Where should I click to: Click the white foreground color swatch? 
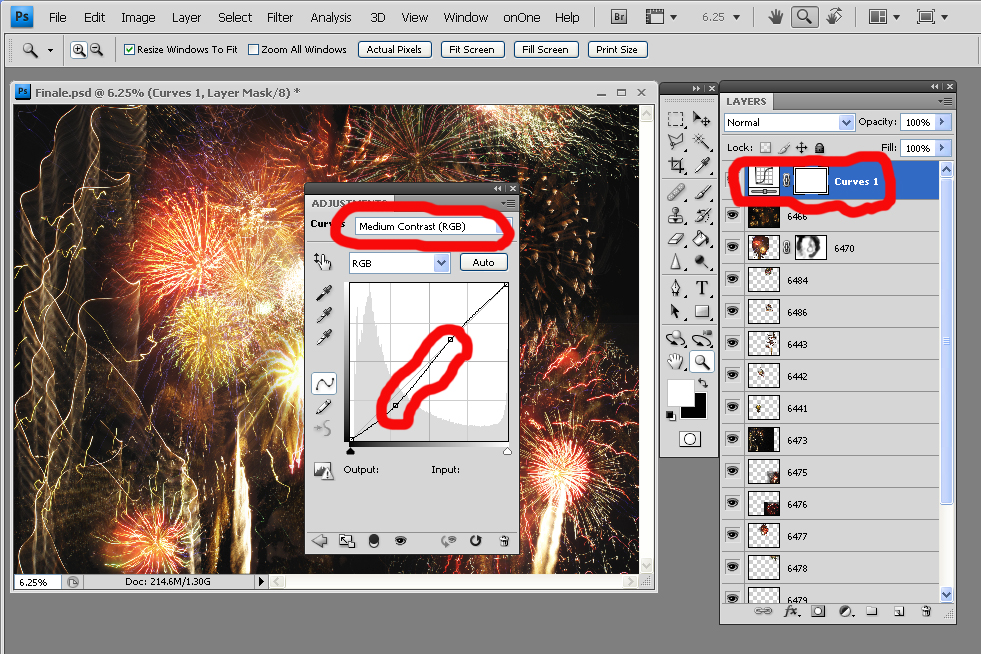[x=681, y=392]
